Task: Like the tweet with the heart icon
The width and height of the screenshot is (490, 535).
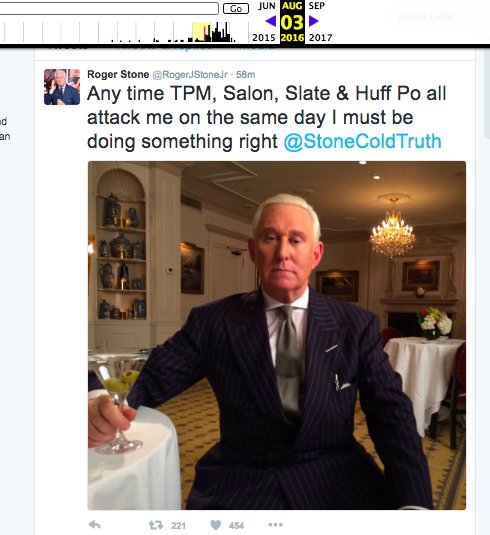Action: (216, 525)
